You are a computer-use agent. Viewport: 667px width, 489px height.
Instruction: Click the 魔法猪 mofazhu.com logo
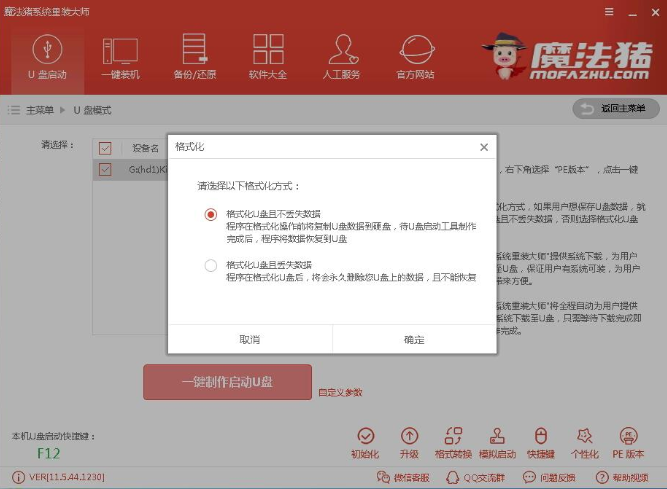click(567, 57)
